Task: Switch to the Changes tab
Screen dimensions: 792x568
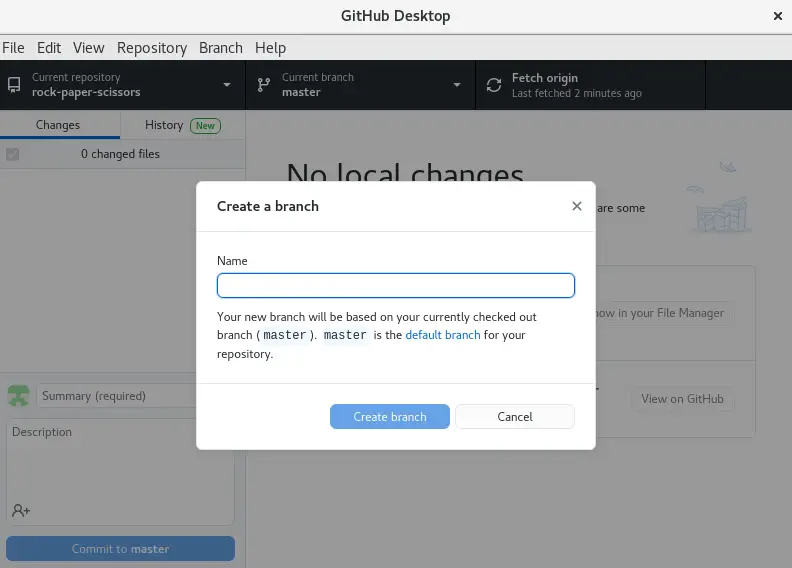Action: pyautogui.click(x=60, y=125)
